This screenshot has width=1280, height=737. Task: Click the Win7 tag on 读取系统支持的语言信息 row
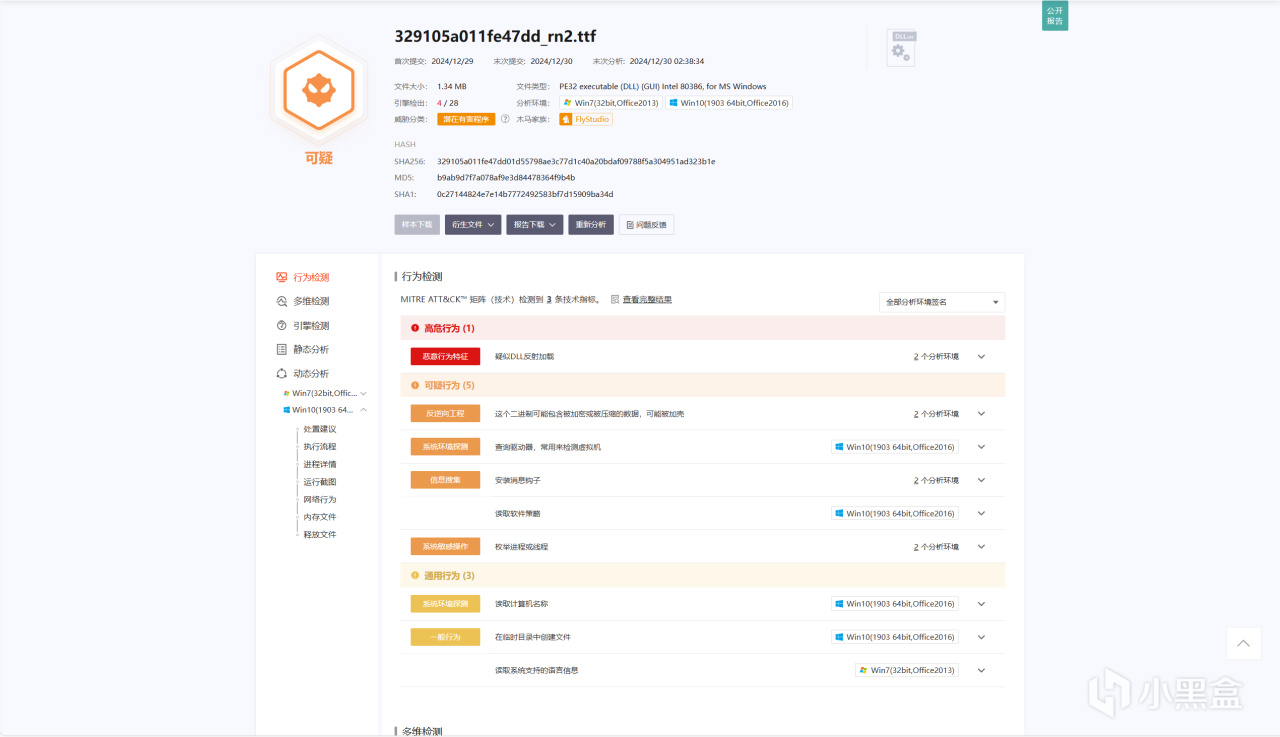pyautogui.click(x=907, y=670)
